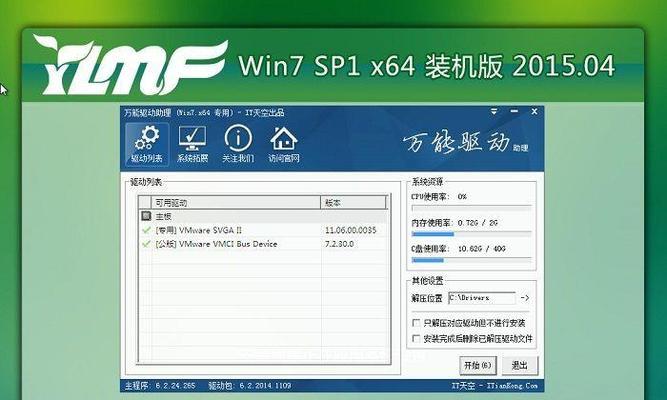Open the 驱动列表 driver list tab

coord(147,144)
